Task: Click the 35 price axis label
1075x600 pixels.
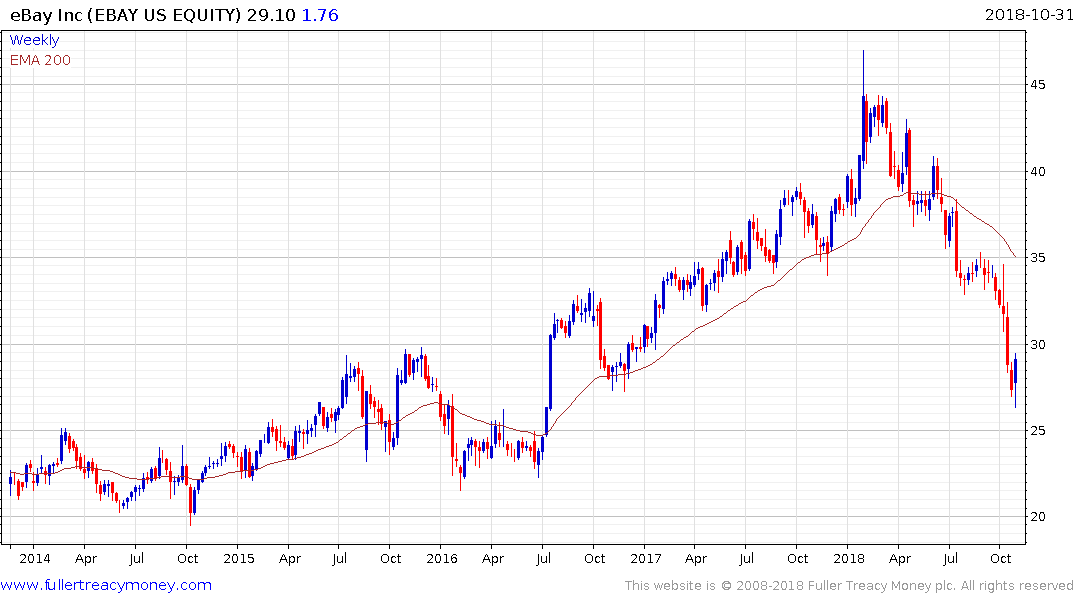Action: (x=1037, y=258)
